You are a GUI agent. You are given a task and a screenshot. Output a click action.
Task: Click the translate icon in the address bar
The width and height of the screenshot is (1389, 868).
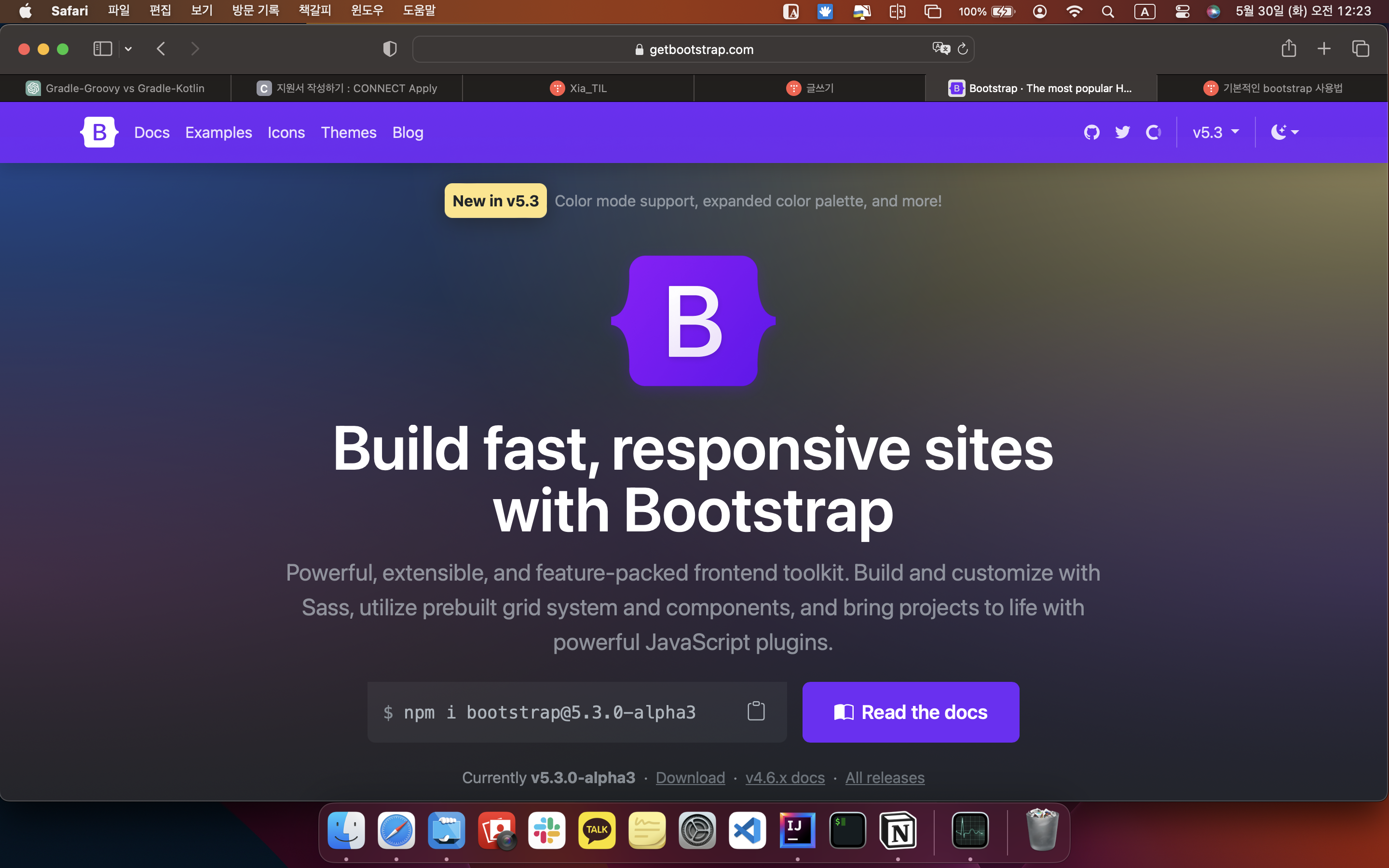click(x=941, y=48)
